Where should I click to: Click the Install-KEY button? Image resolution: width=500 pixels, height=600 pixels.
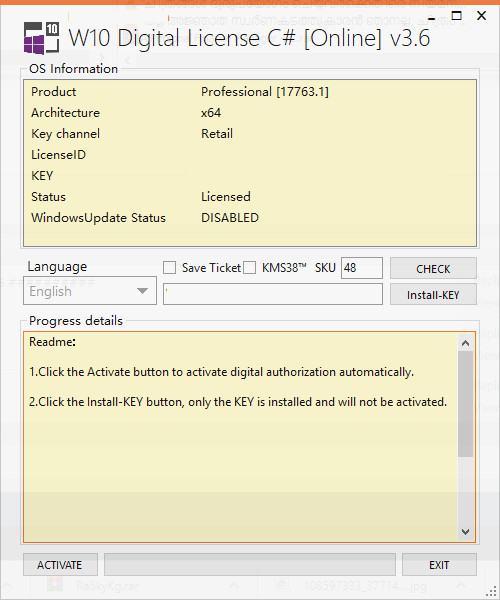pos(433,295)
